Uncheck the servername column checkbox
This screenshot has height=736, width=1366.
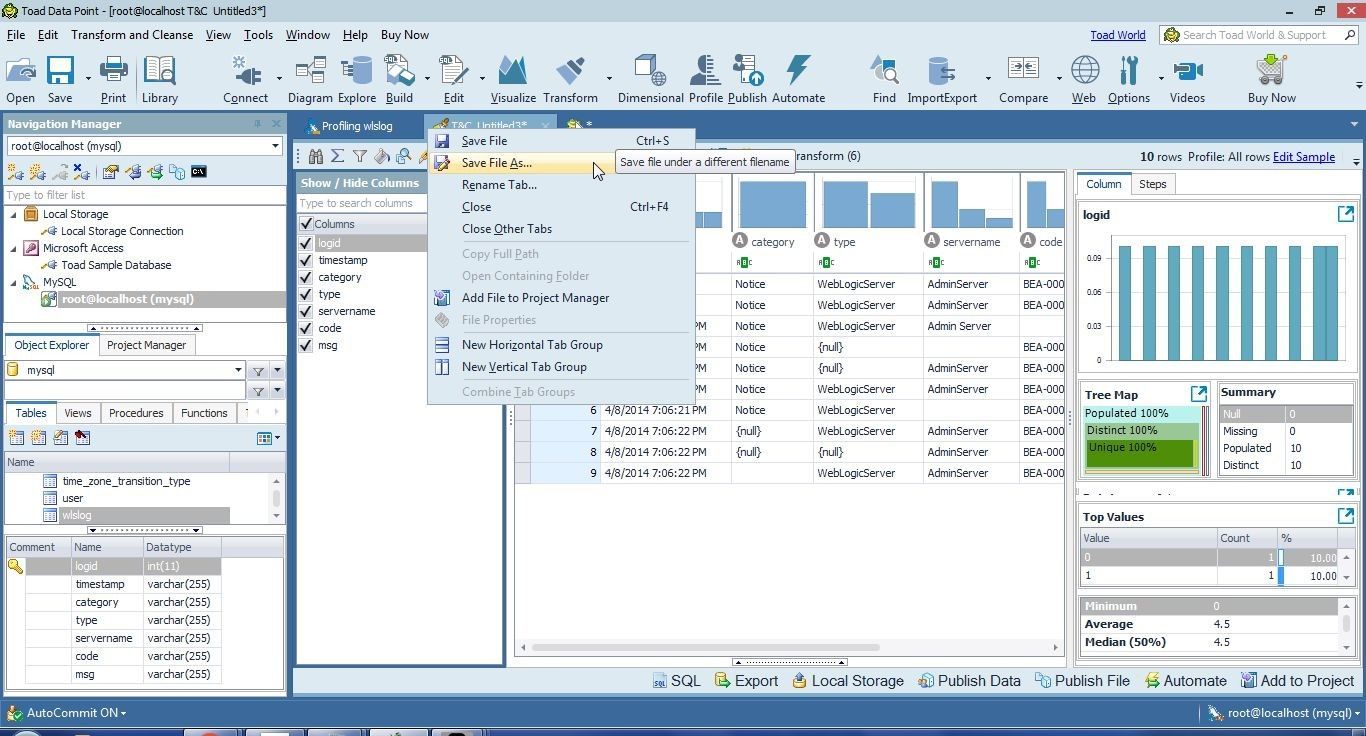[306, 311]
